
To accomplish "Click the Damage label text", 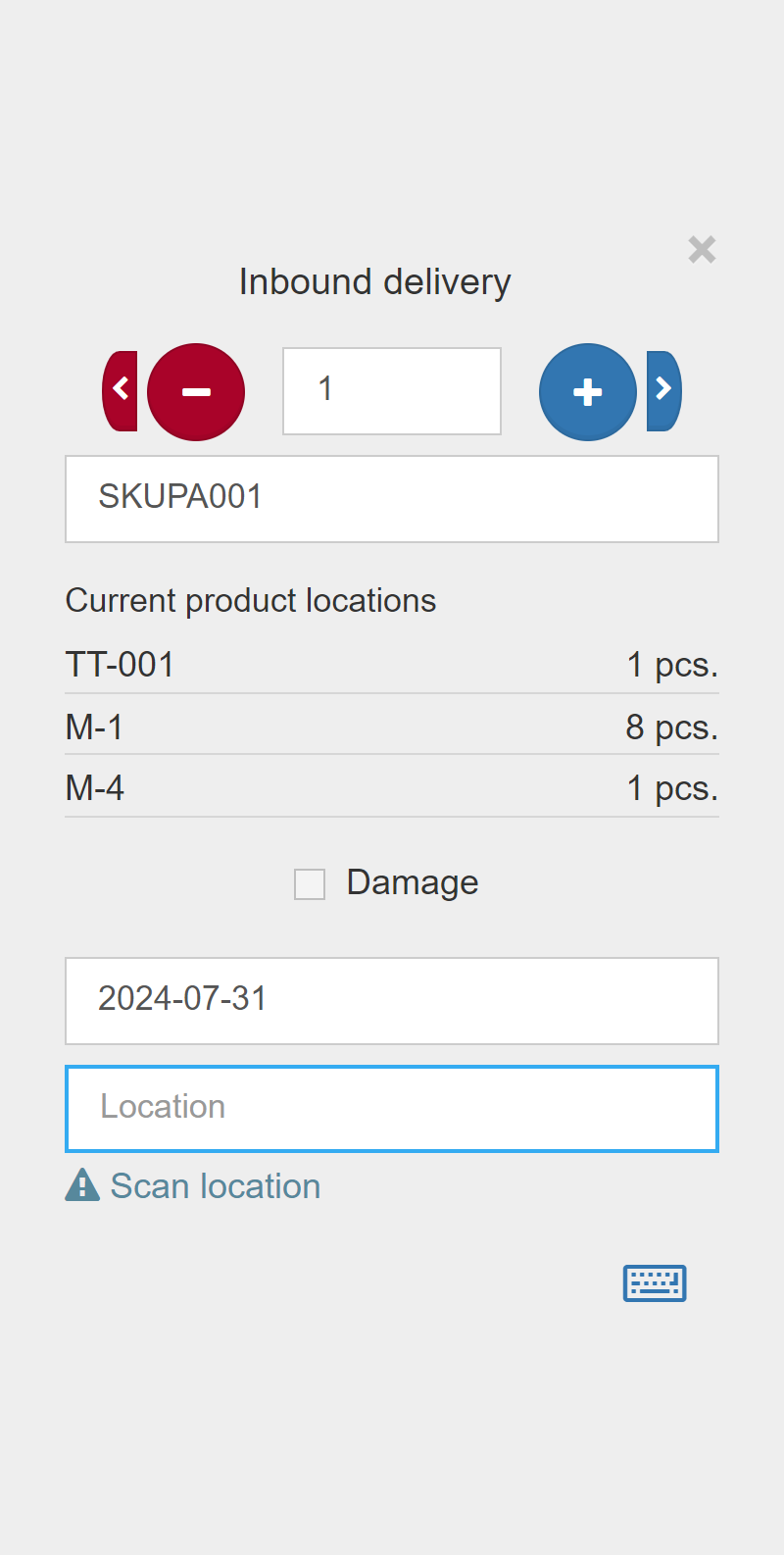I will [x=413, y=882].
